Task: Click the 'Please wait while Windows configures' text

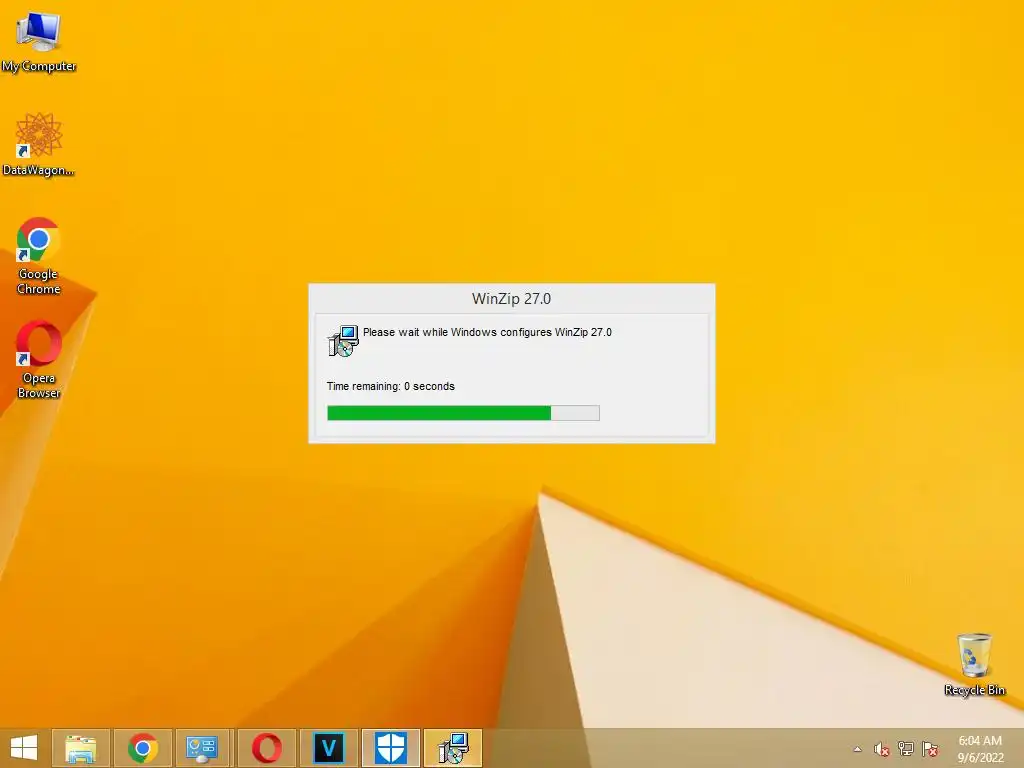Action: [487, 332]
